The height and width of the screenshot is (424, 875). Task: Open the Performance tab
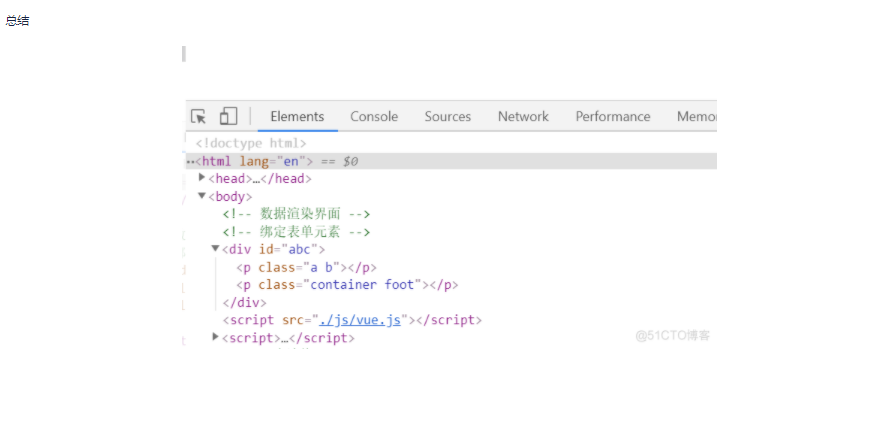tap(613, 116)
